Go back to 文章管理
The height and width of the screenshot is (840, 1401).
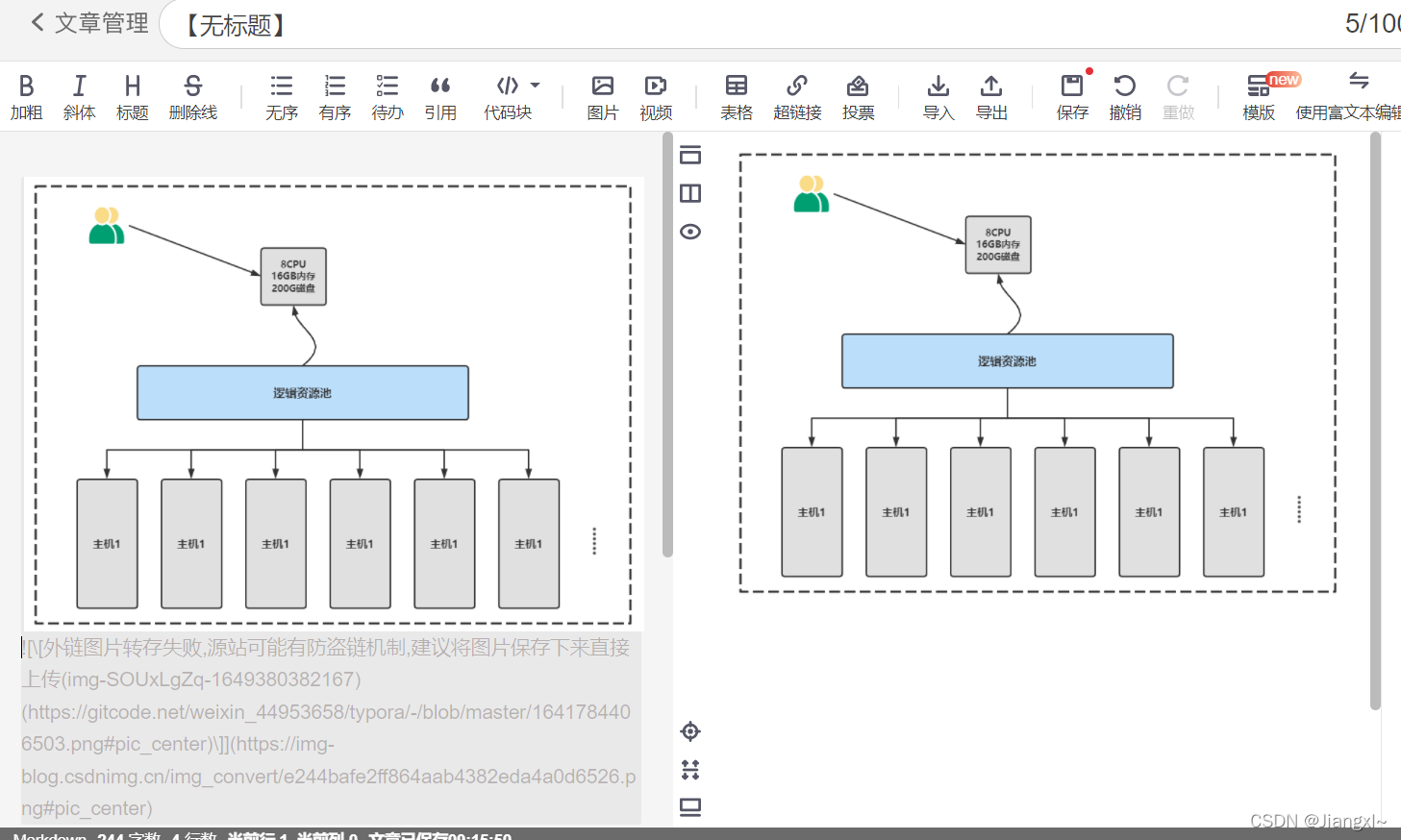89,23
